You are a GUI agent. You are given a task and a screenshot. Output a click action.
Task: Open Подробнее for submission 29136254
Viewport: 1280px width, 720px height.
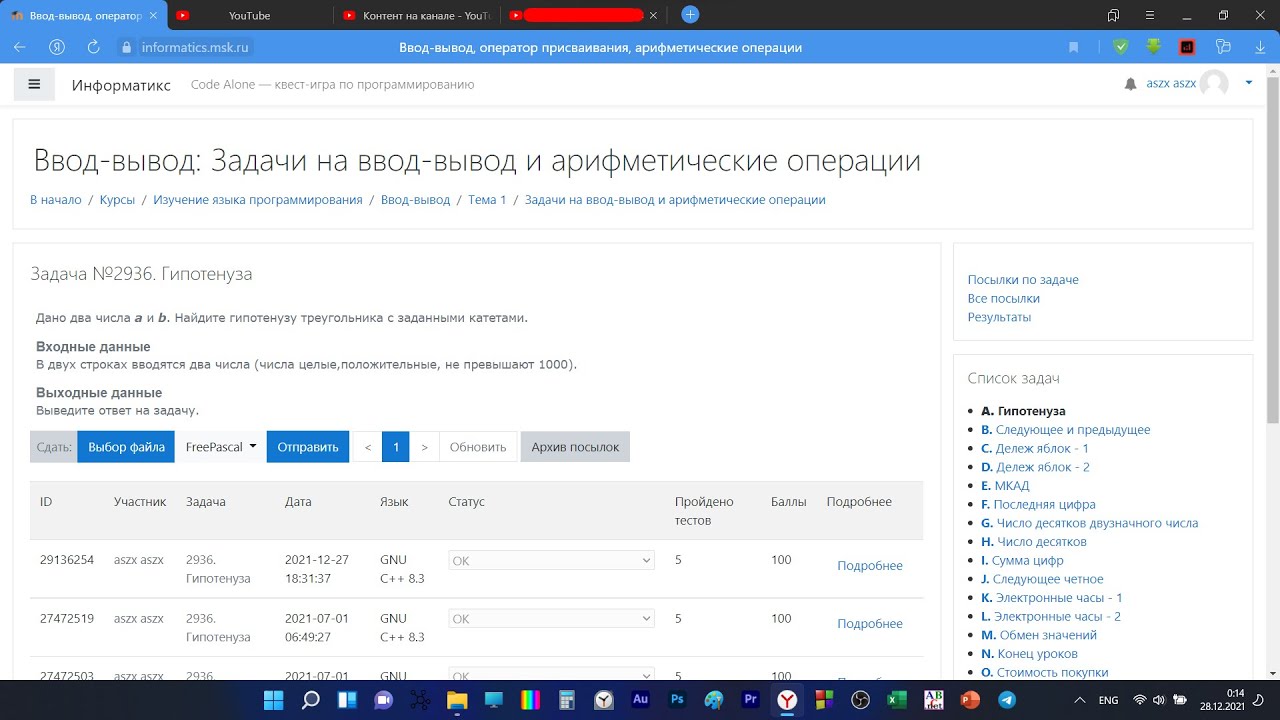(870, 565)
